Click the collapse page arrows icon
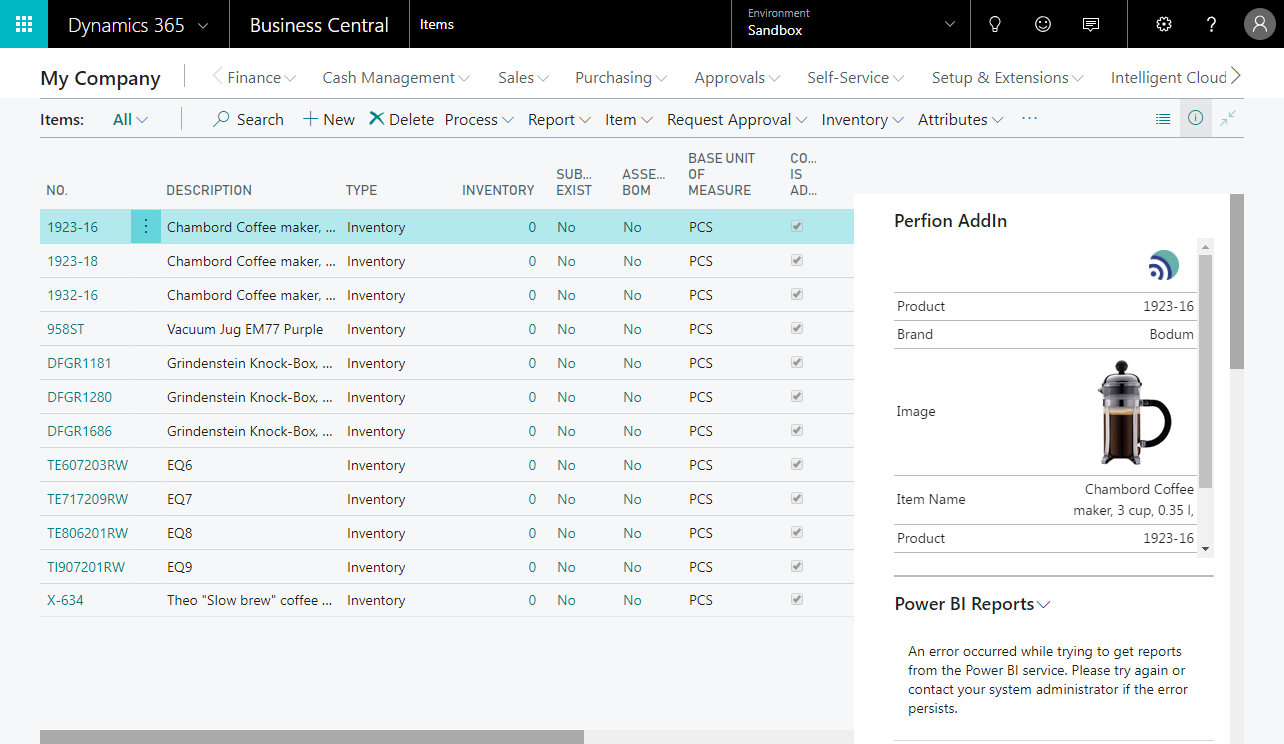This screenshot has width=1284, height=744. click(1228, 119)
